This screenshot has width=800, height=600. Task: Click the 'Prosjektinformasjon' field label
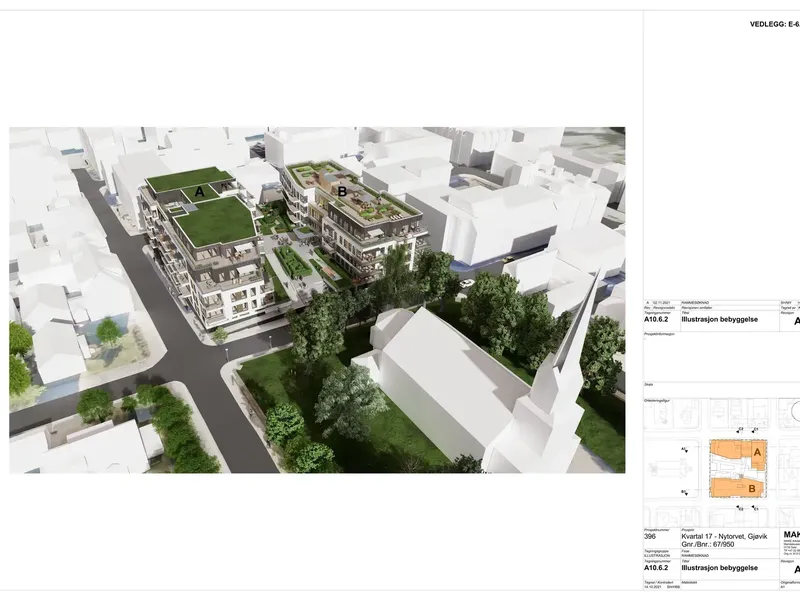659,334
